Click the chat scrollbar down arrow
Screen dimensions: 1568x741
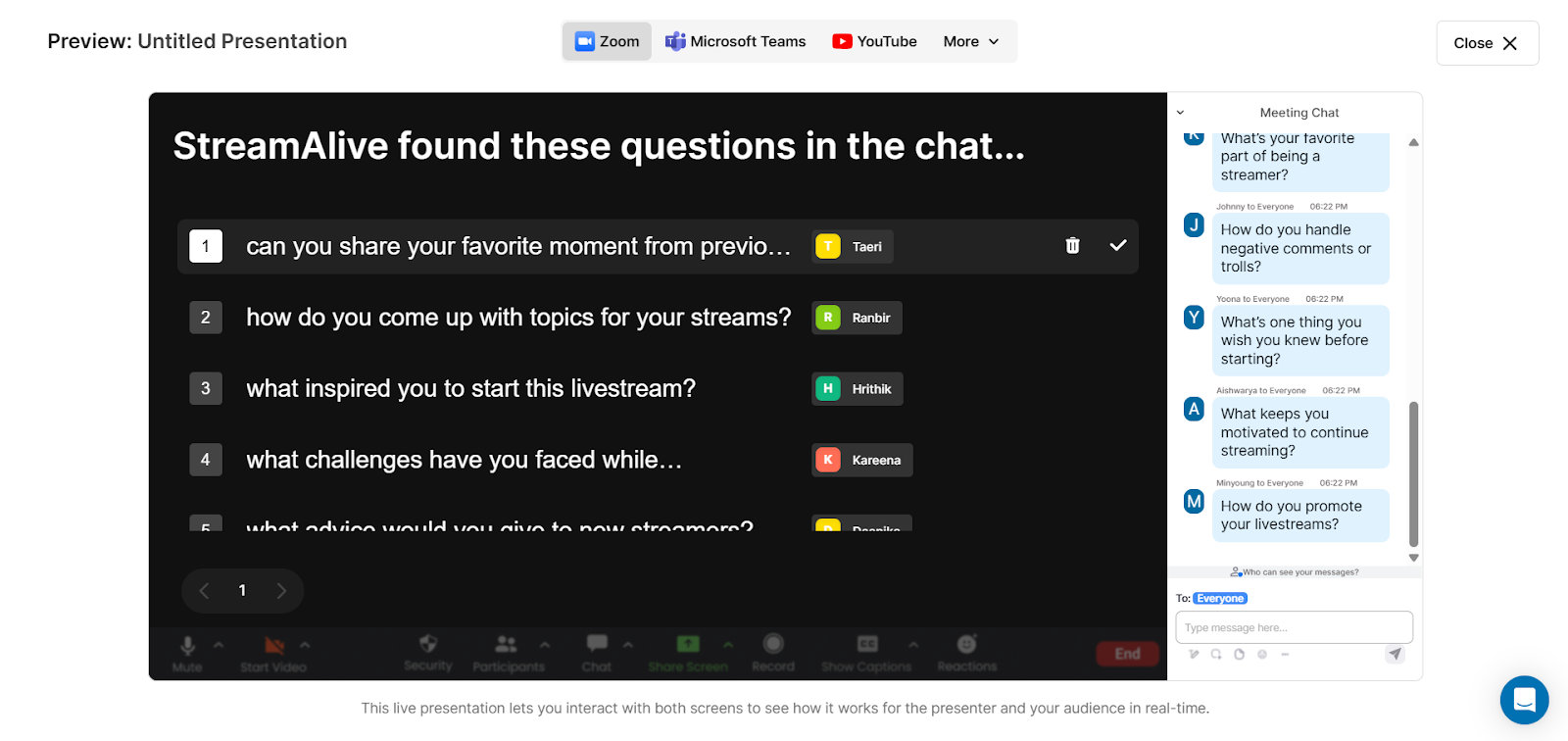(1413, 558)
